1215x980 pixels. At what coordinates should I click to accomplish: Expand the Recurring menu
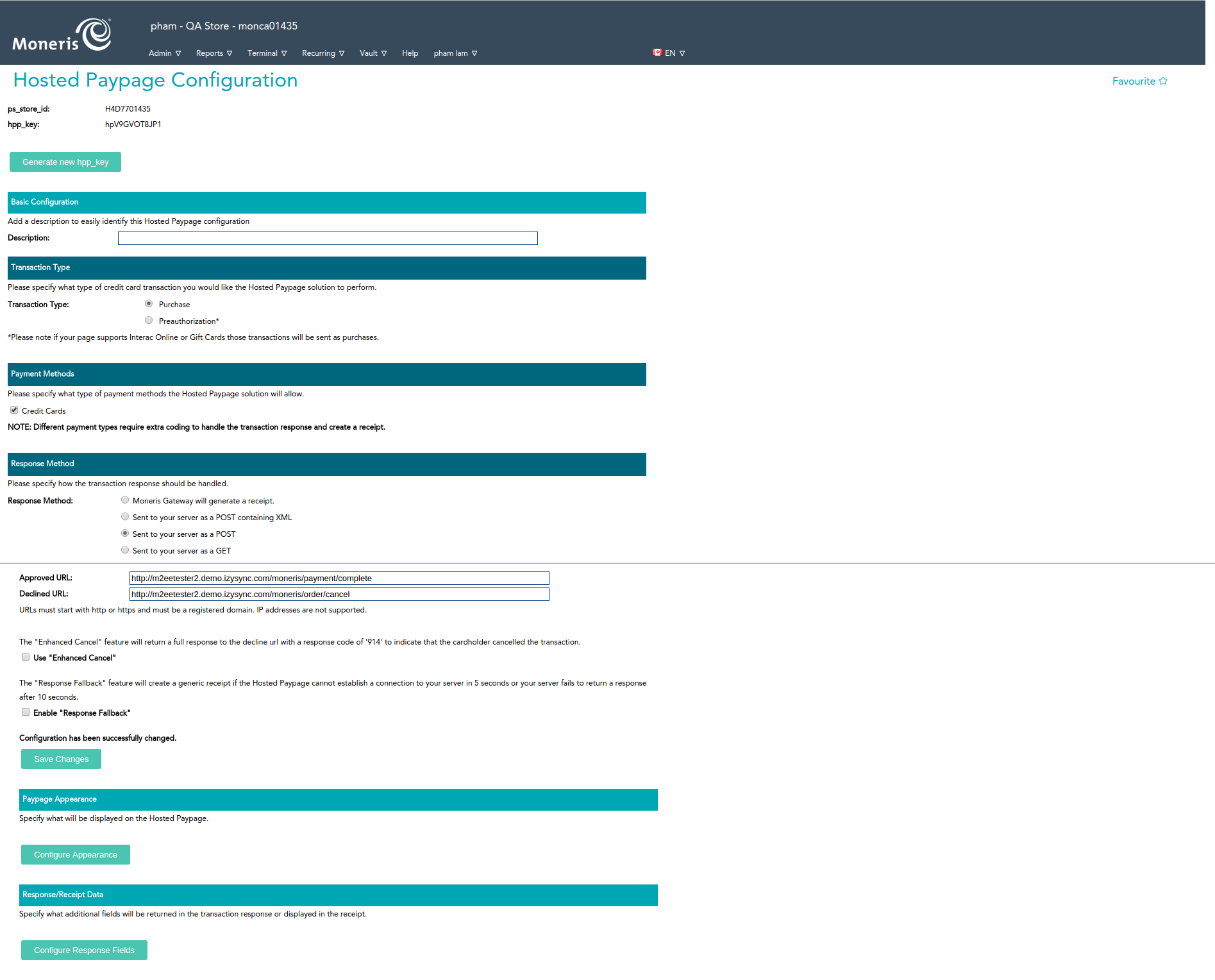[x=323, y=53]
